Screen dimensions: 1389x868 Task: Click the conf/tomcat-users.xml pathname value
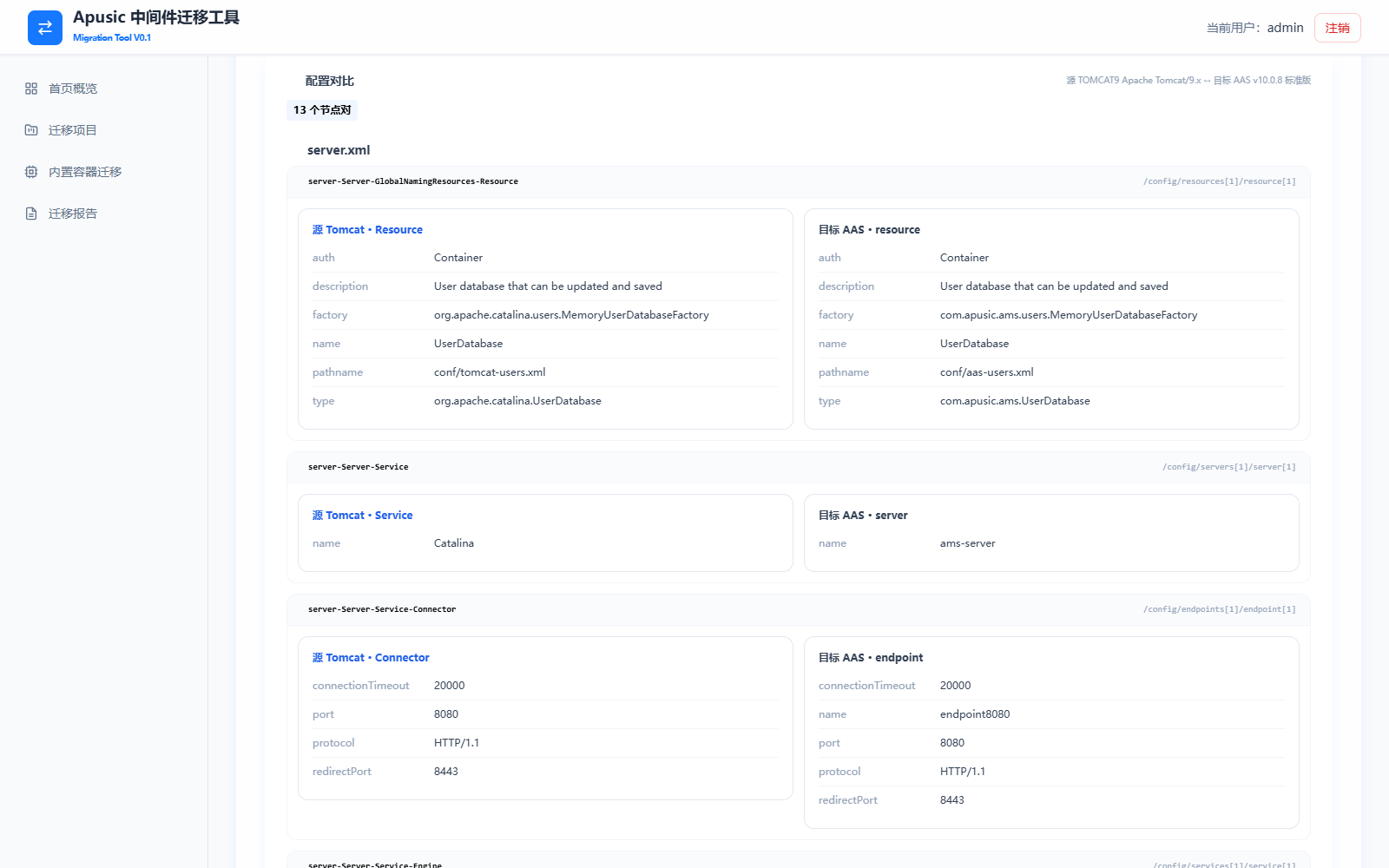tap(490, 372)
